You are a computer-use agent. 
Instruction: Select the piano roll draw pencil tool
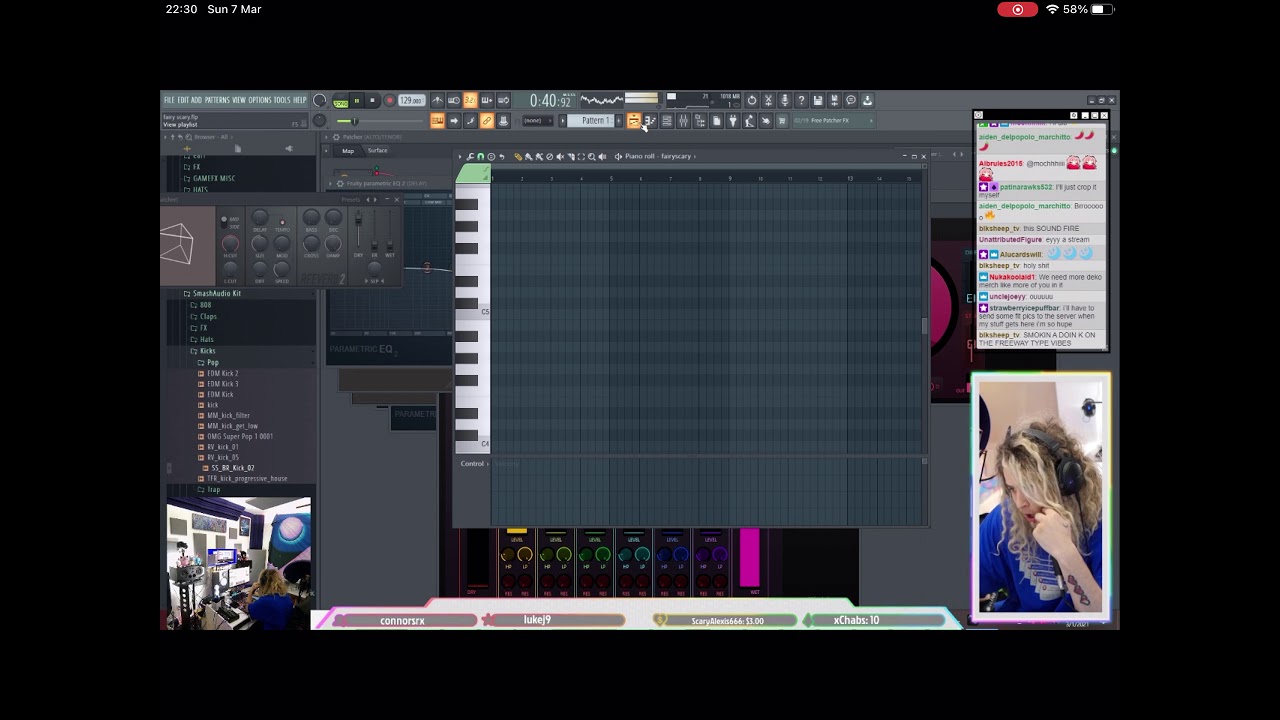pyautogui.click(x=518, y=156)
